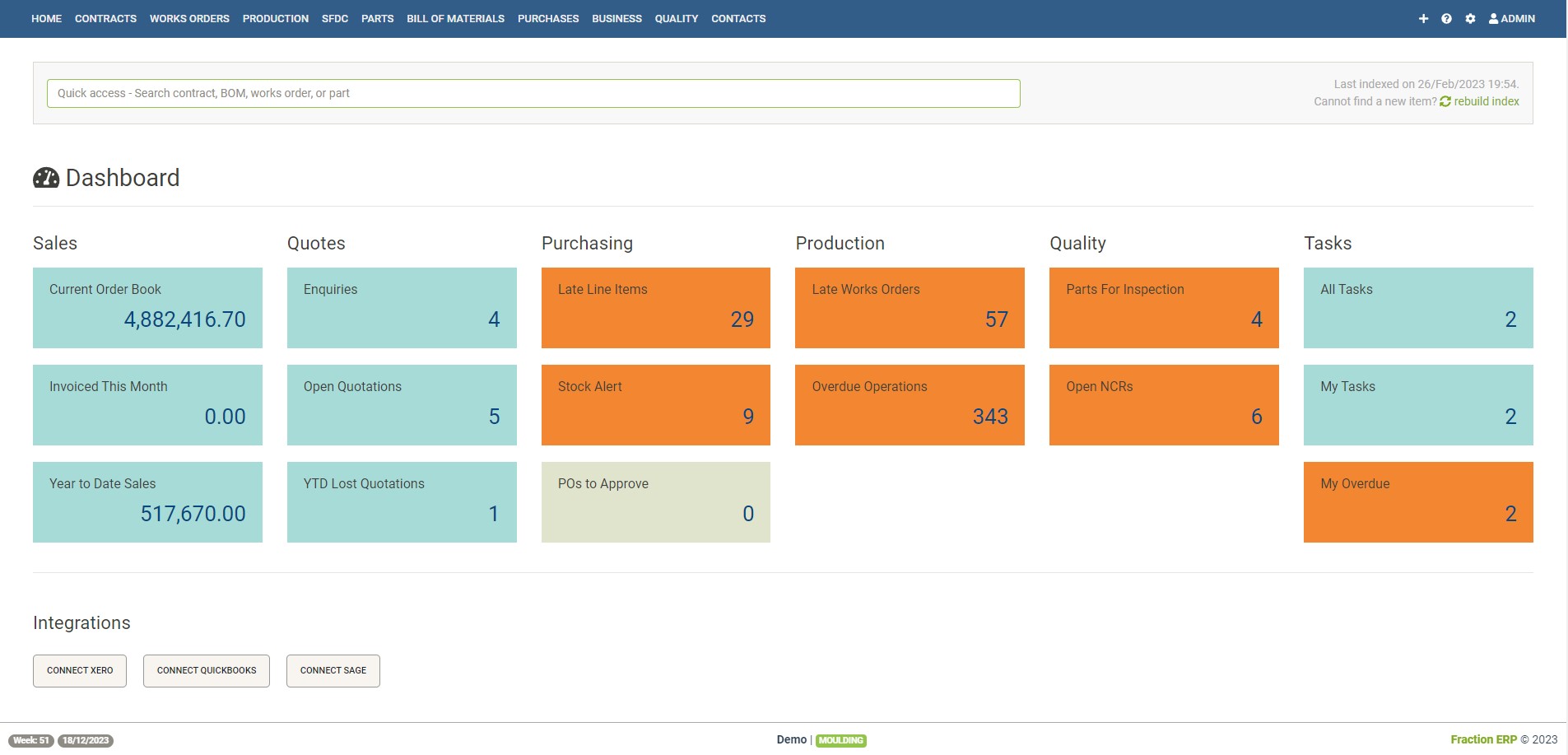Click the quick access search field
Screen dimensions: 1568x755
point(533,93)
